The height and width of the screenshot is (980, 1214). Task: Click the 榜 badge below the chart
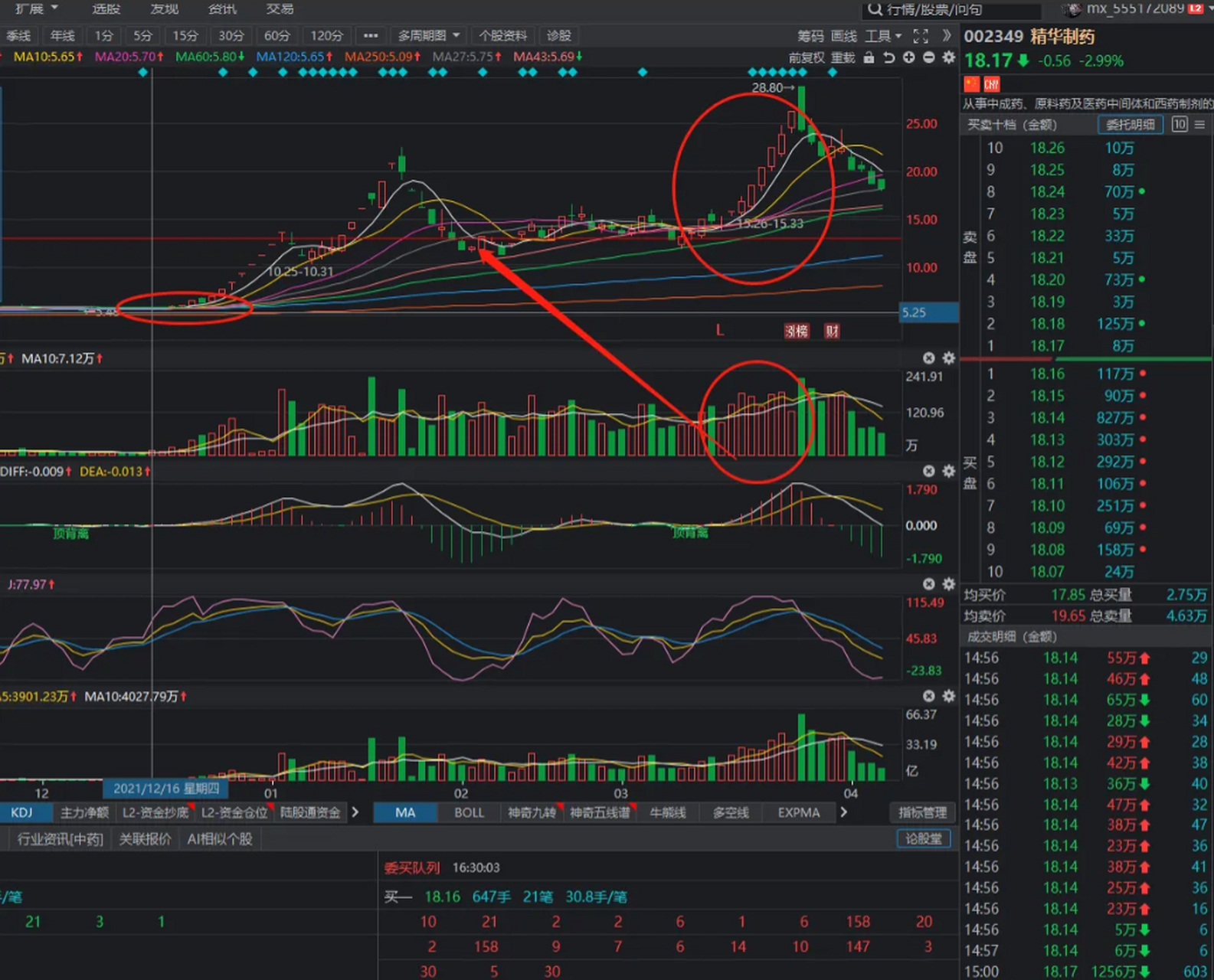pos(797,331)
